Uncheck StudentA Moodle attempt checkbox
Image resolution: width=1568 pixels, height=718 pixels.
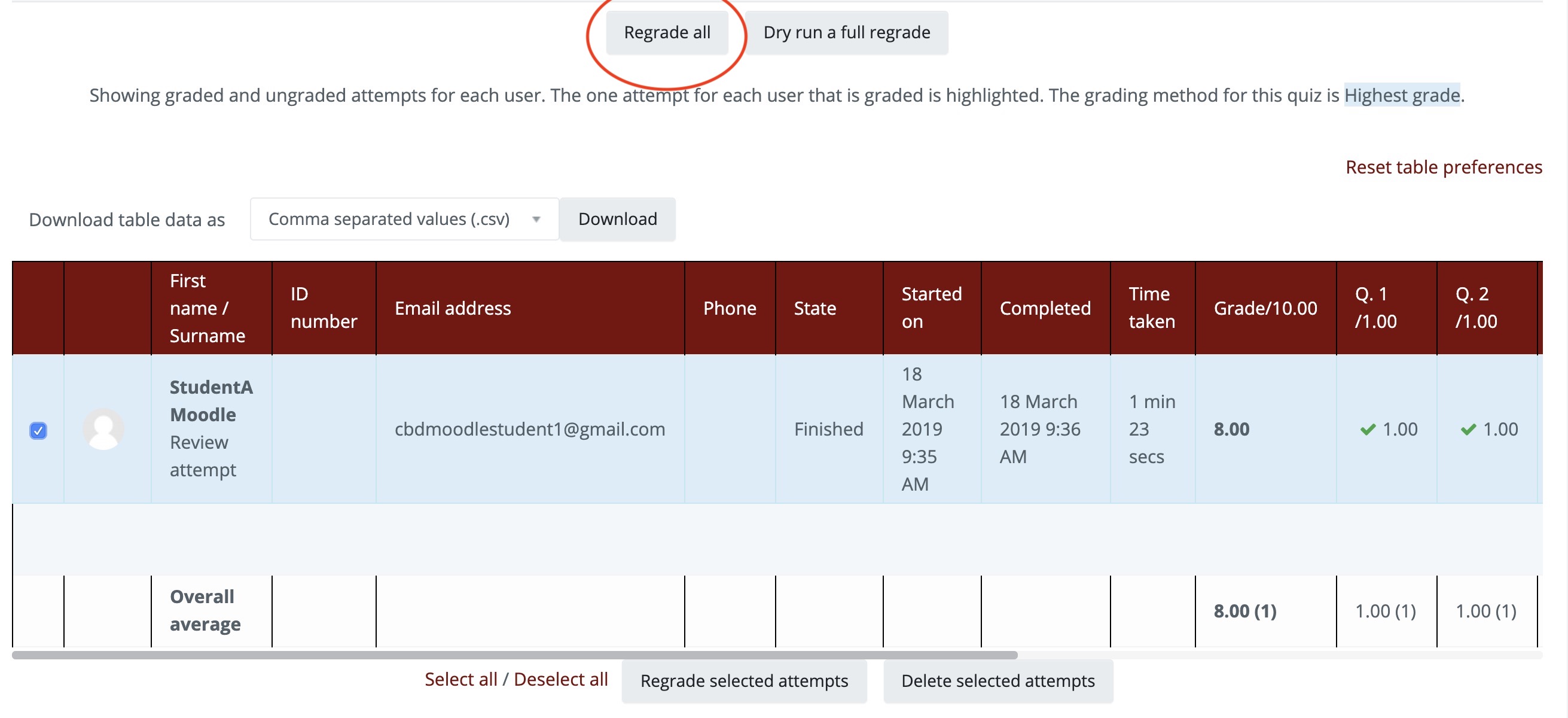tap(38, 431)
